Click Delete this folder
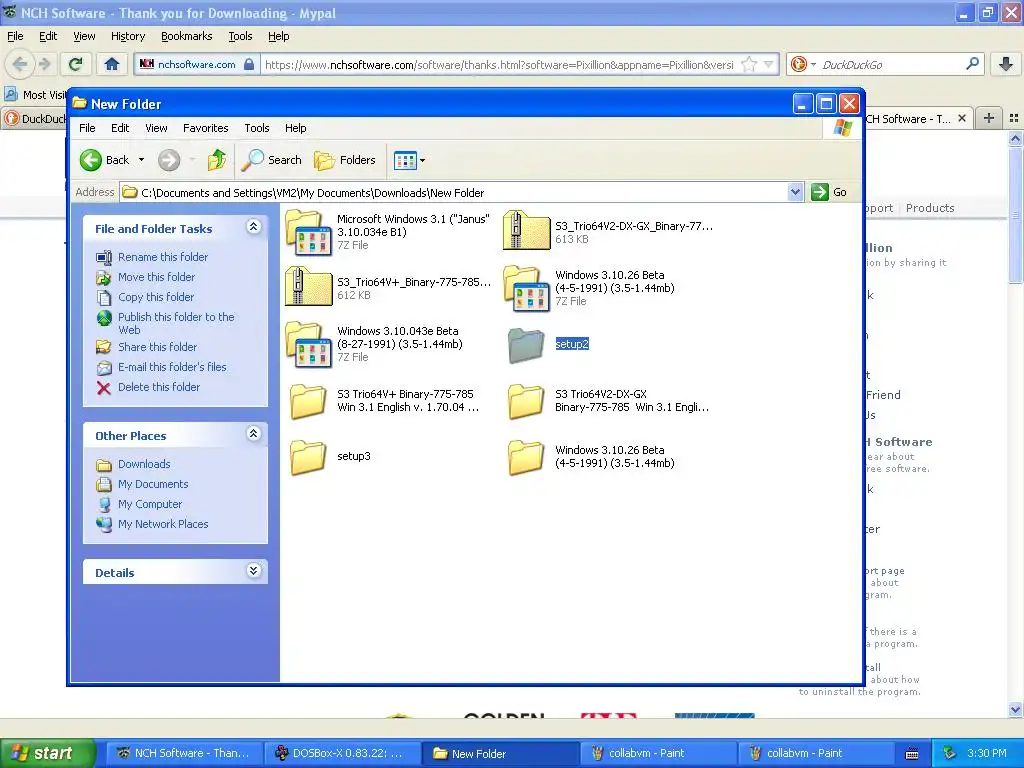Screen dimensions: 1024x768 coord(159,387)
